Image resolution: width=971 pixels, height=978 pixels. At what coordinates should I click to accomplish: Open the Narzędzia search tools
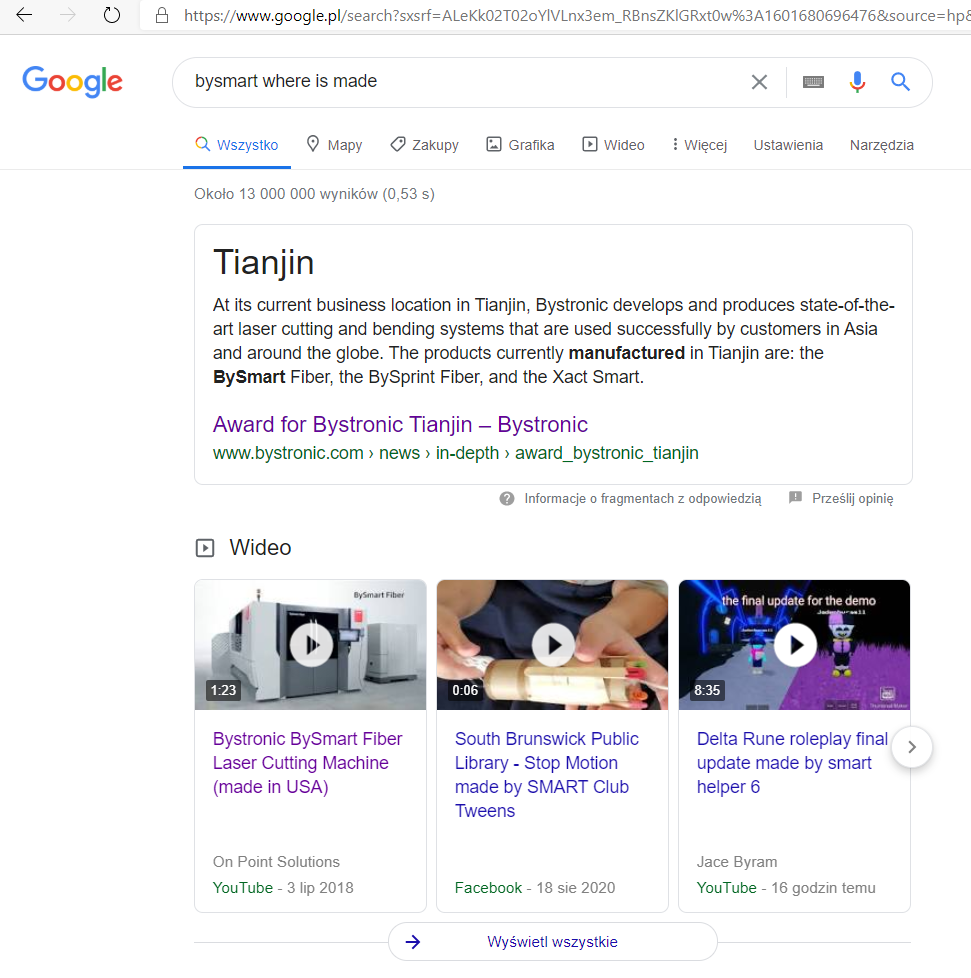(x=881, y=145)
